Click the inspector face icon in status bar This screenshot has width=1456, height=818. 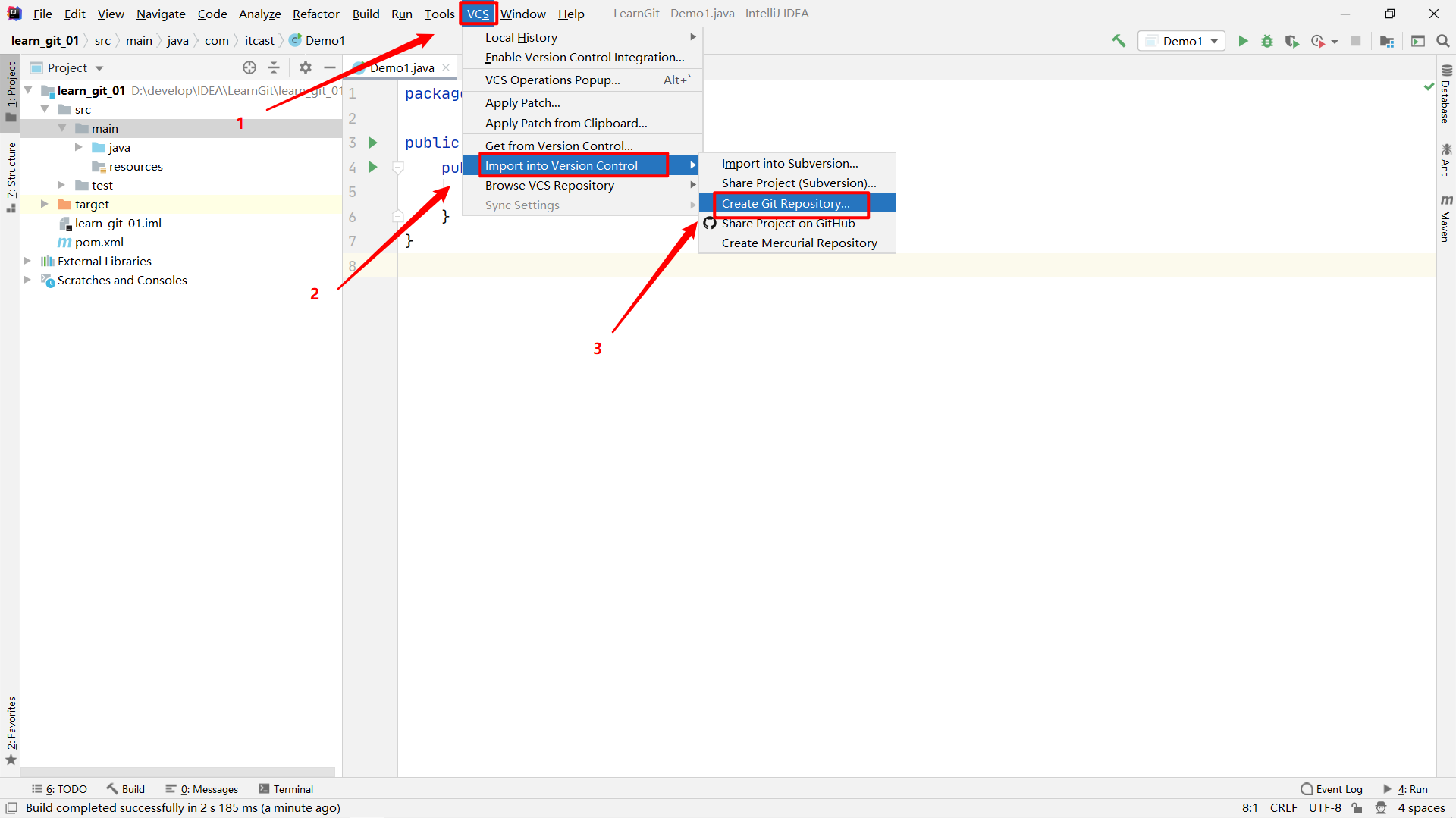1381,808
